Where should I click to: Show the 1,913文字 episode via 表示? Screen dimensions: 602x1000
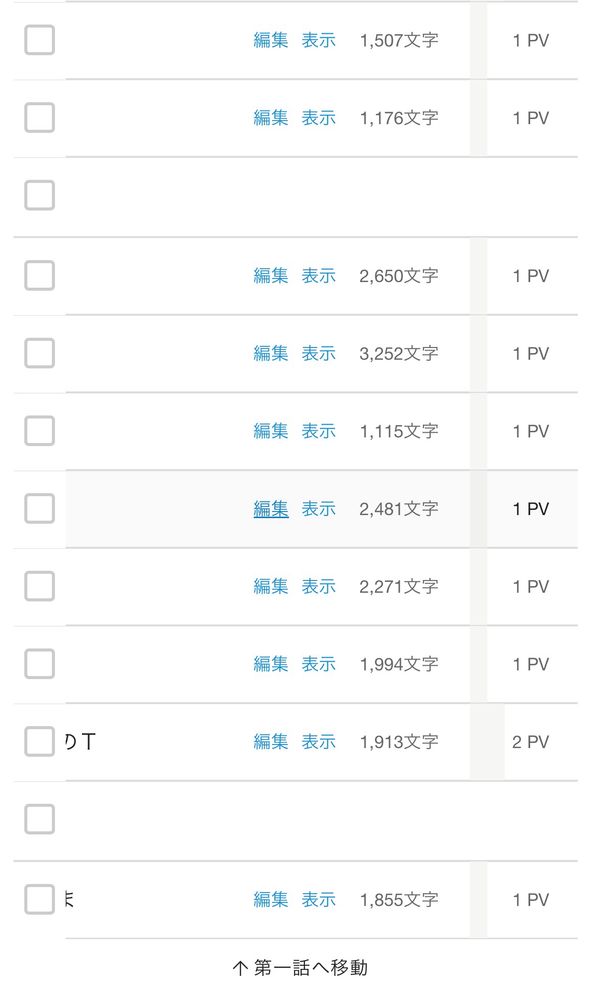pos(319,742)
